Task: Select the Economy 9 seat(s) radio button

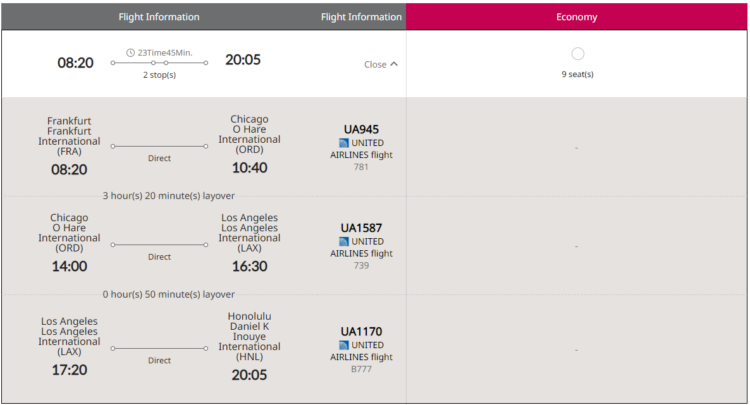Action: [x=577, y=54]
